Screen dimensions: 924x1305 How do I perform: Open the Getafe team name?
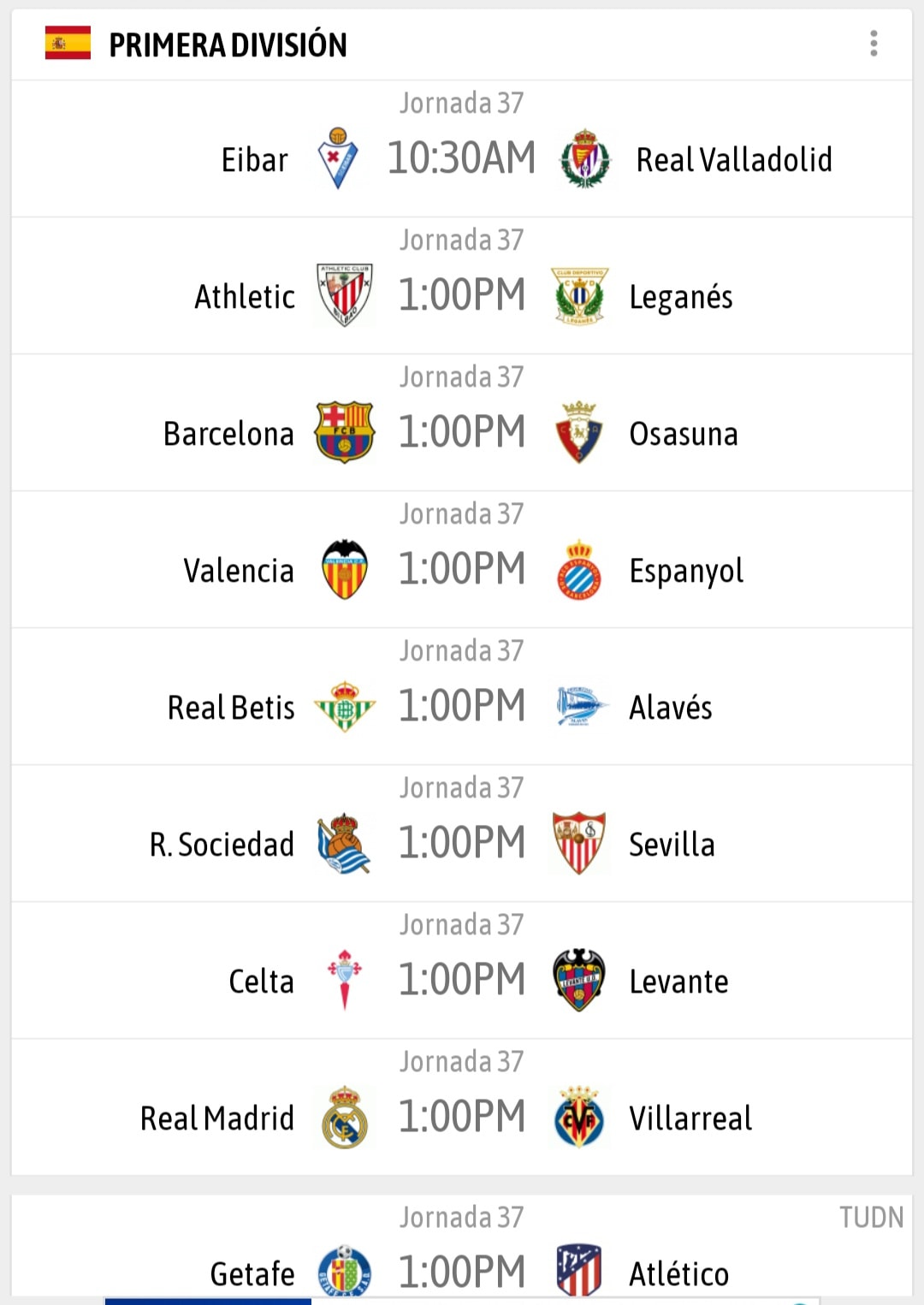point(252,1274)
